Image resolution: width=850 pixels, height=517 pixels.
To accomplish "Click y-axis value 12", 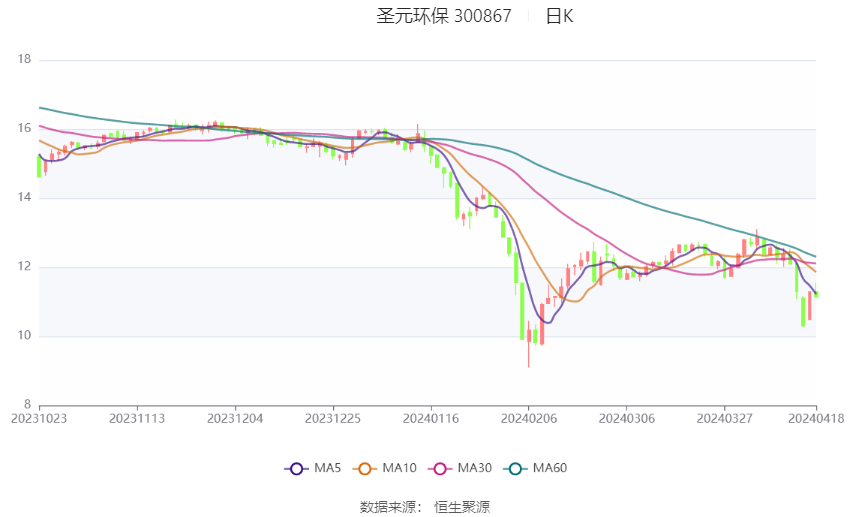I will pyautogui.click(x=24, y=267).
